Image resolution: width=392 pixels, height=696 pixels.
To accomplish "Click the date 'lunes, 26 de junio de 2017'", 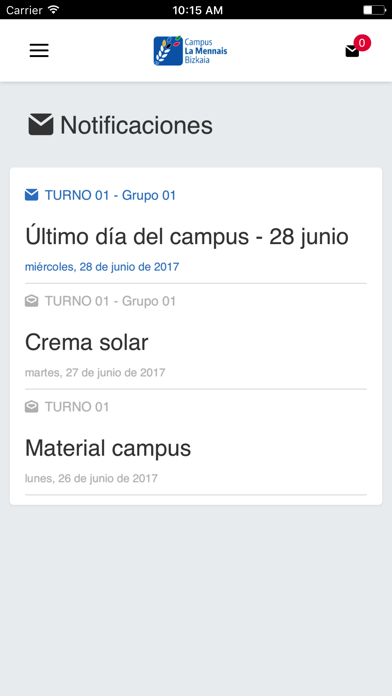I will (x=91, y=478).
